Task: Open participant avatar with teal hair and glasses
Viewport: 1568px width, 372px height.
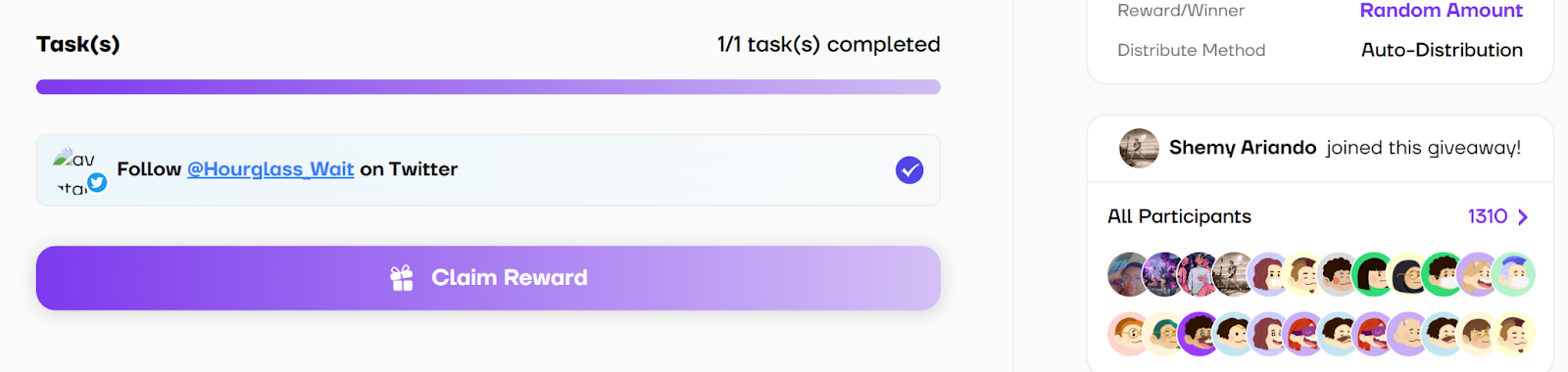Action: (1163, 334)
